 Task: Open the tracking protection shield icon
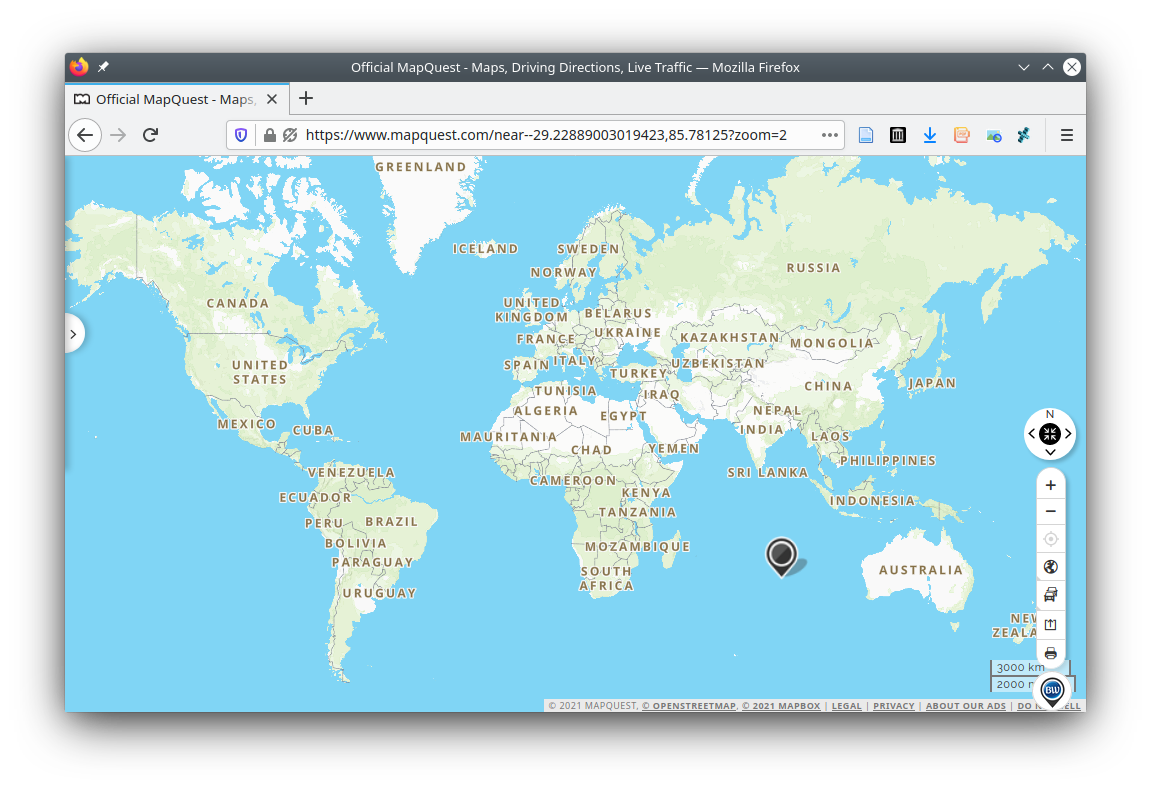pyautogui.click(x=241, y=135)
